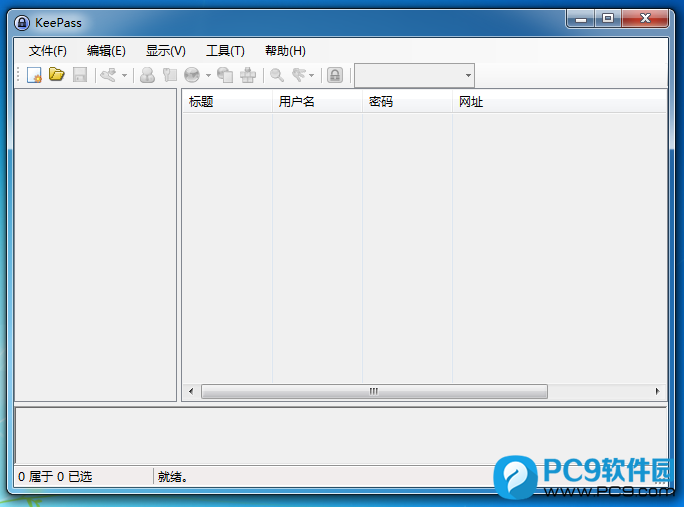Open the 文件(F) menu
Image resolution: width=684 pixels, height=507 pixels.
coord(48,51)
